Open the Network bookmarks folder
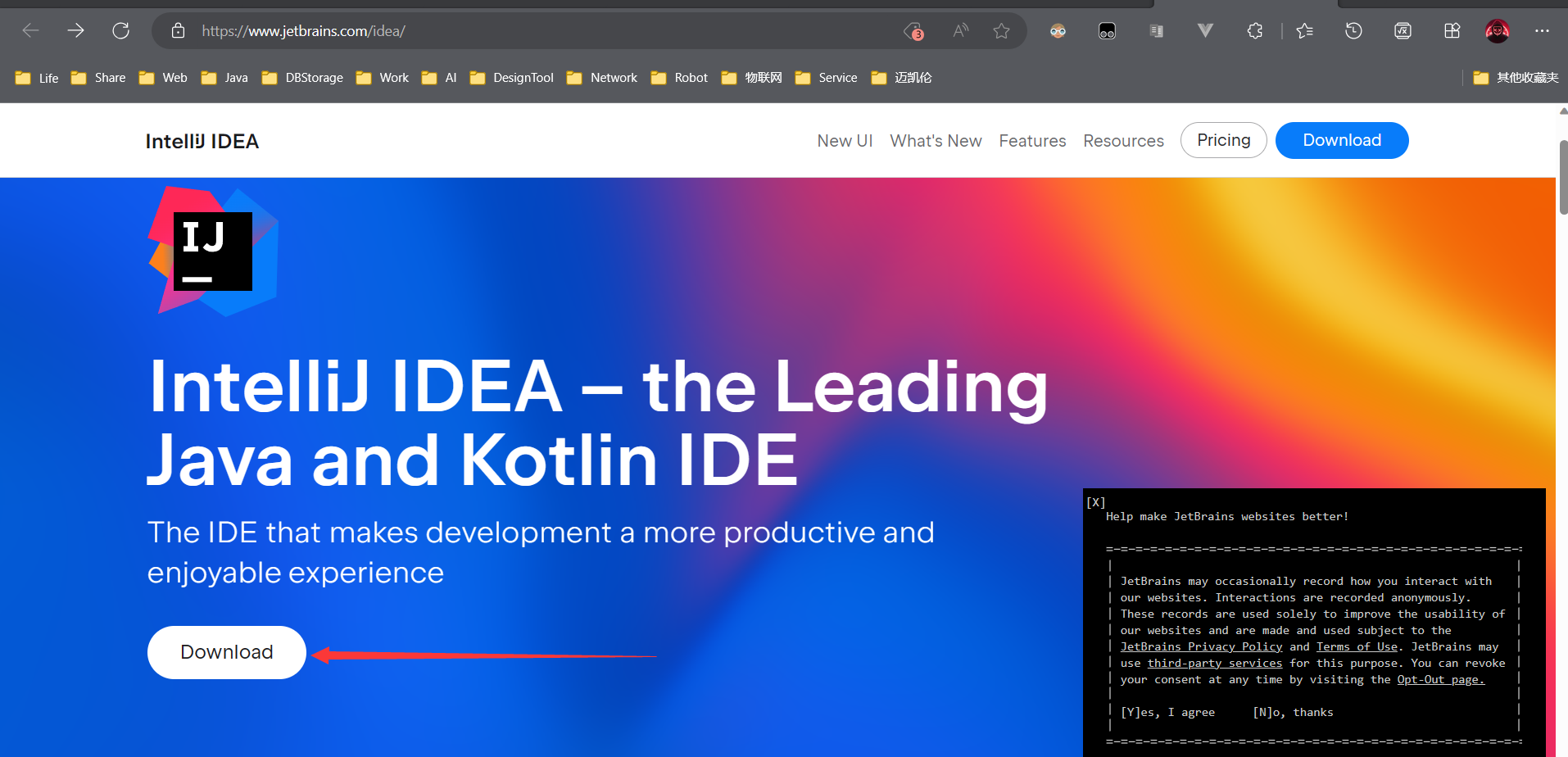The image size is (1568, 757). [x=602, y=78]
